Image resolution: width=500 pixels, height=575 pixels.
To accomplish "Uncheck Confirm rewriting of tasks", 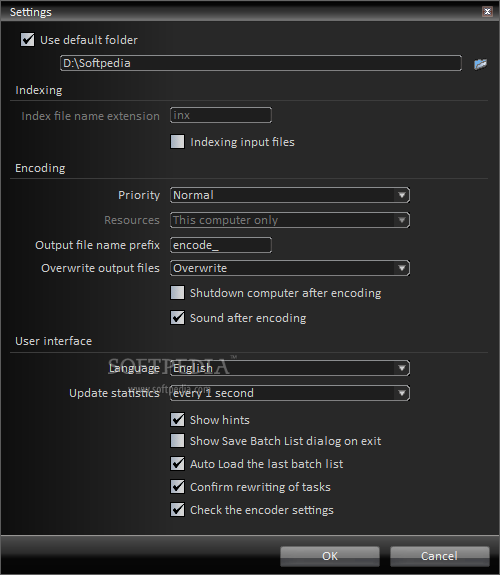I will pos(178,487).
